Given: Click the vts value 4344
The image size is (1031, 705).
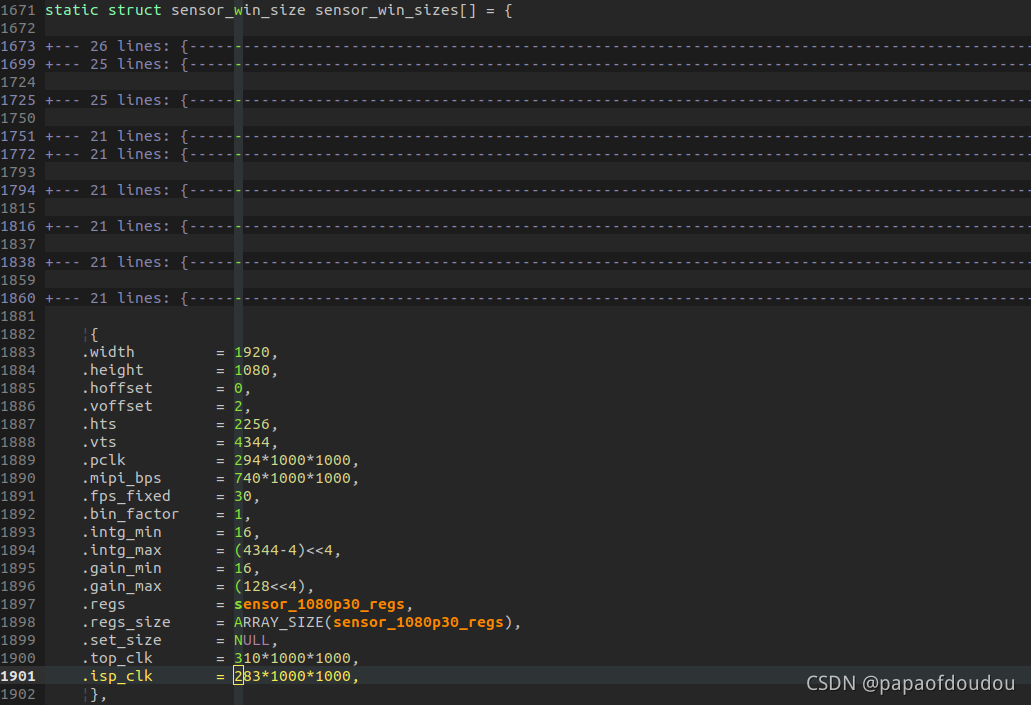Looking at the screenshot, I should [252, 442].
